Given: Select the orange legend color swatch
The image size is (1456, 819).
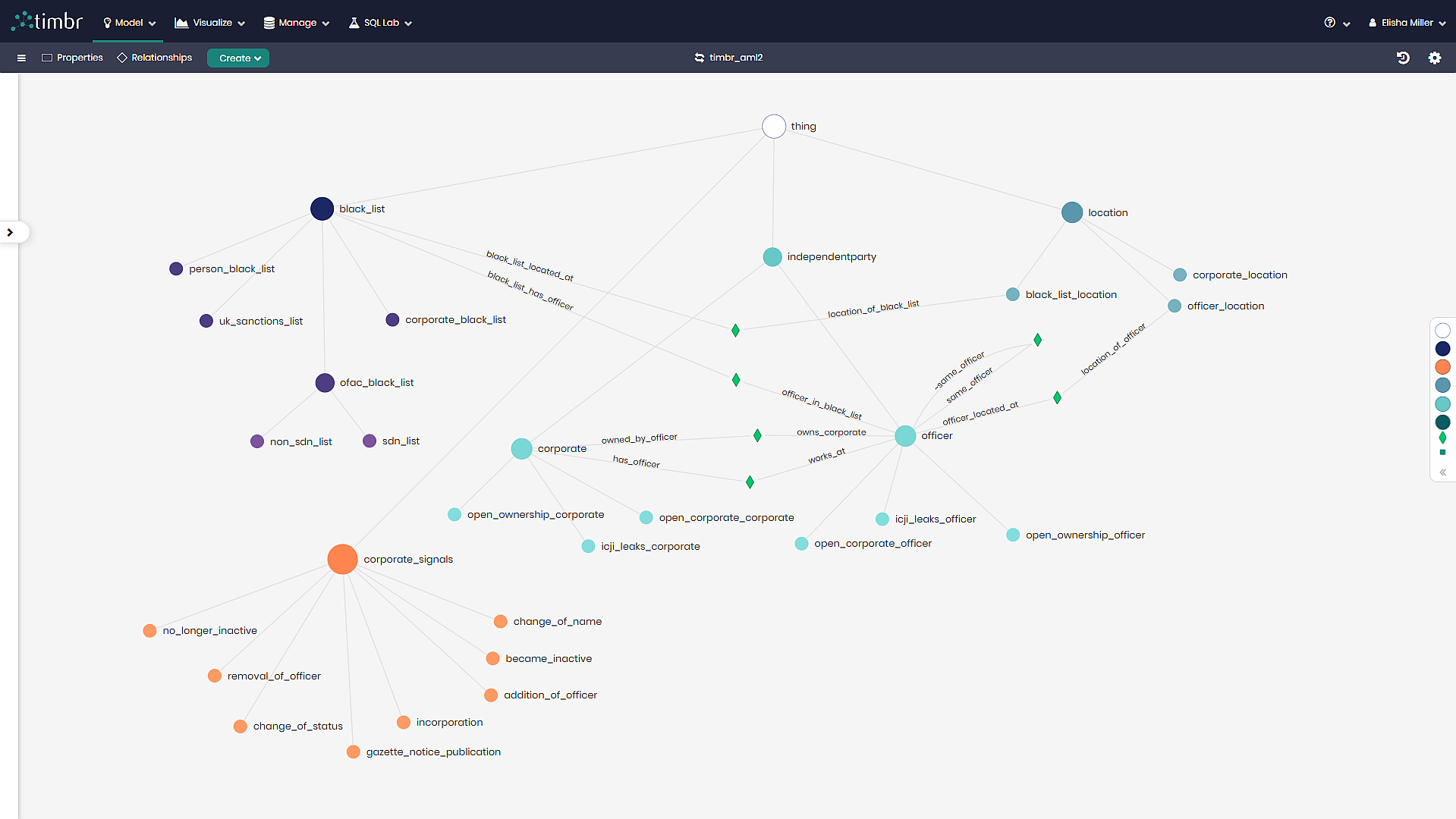Looking at the screenshot, I should click(1442, 367).
